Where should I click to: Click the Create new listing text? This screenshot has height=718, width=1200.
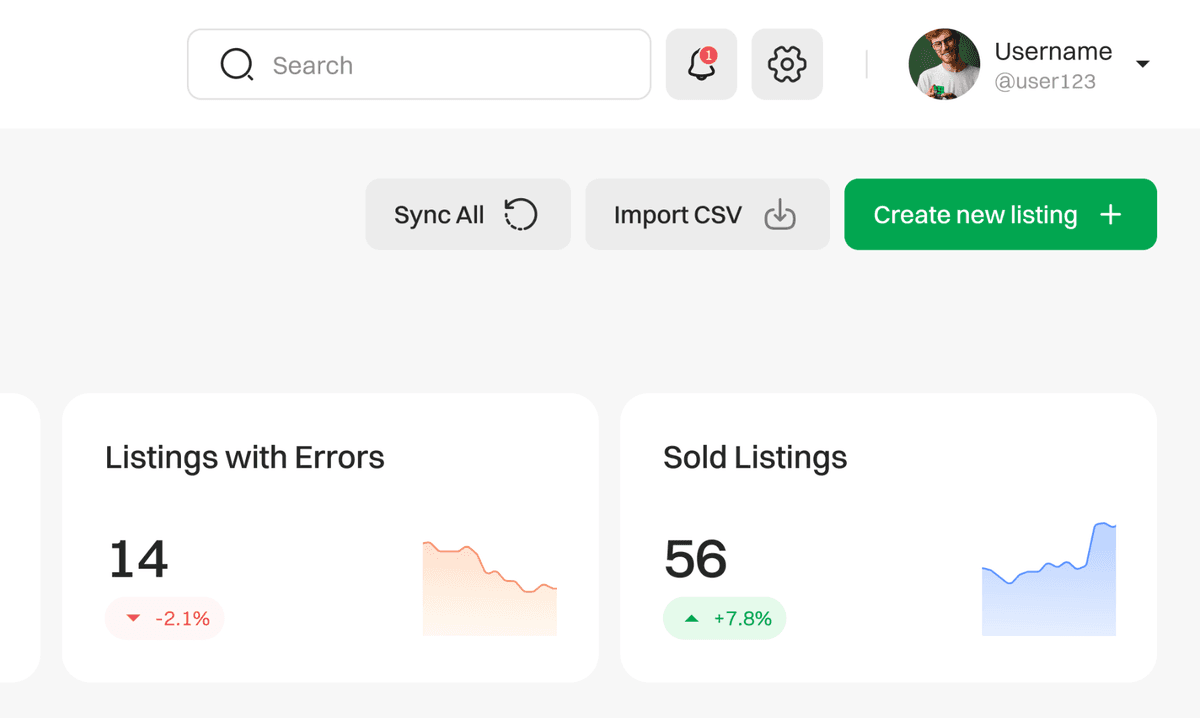click(x=975, y=215)
